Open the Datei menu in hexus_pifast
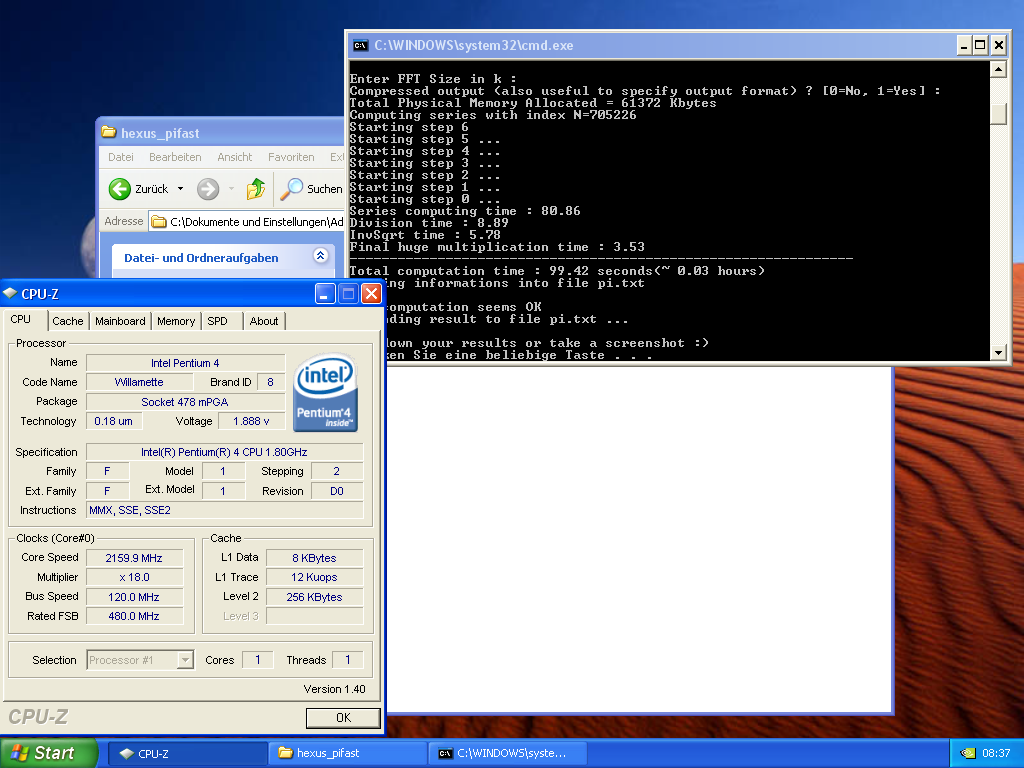1024x768 pixels. click(x=121, y=157)
